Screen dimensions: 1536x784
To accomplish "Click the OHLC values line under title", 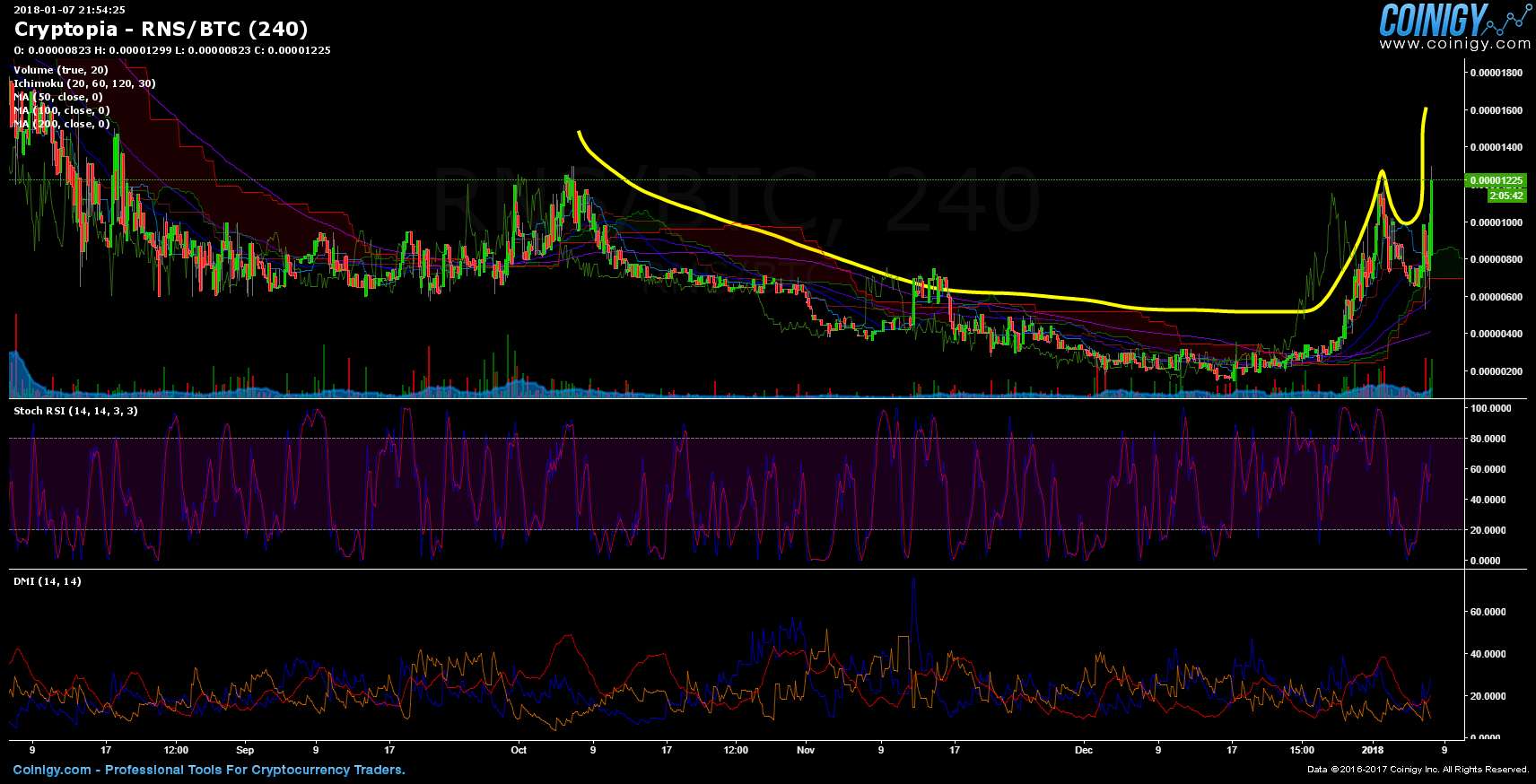I will pos(172,50).
